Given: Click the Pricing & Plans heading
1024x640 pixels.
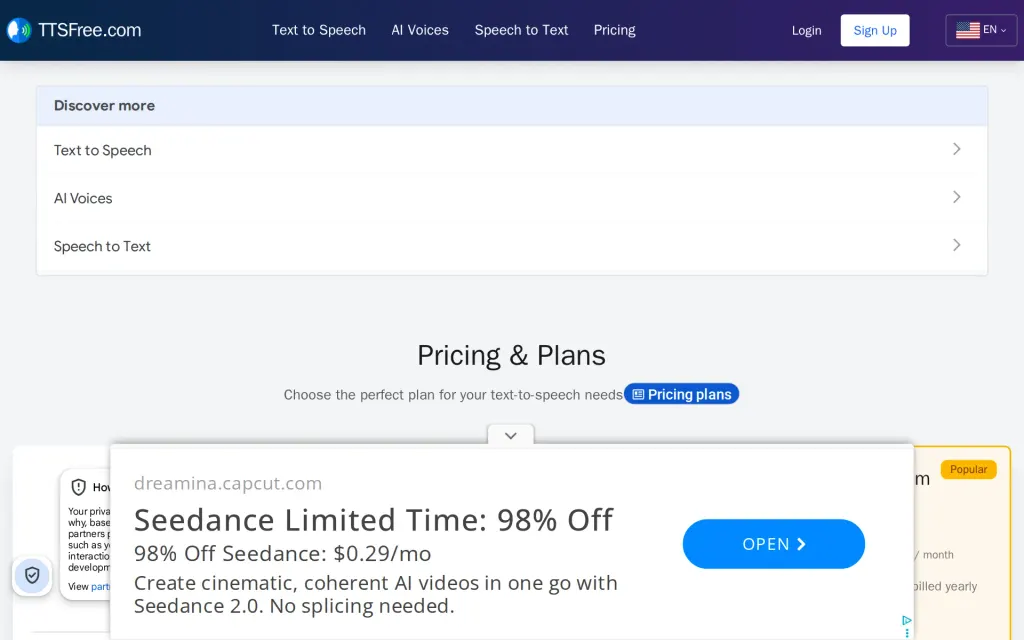Looking at the screenshot, I should coord(511,356).
